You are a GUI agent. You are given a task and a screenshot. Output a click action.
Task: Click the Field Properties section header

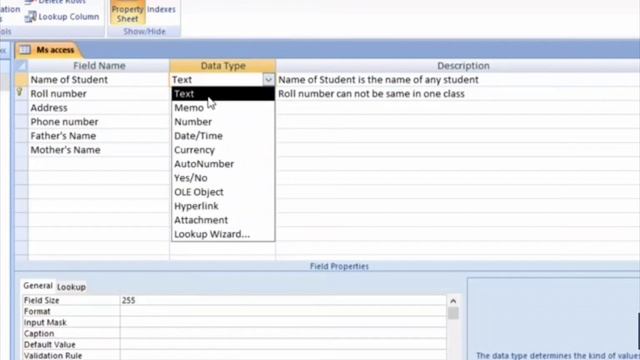[x=339, y=267]
